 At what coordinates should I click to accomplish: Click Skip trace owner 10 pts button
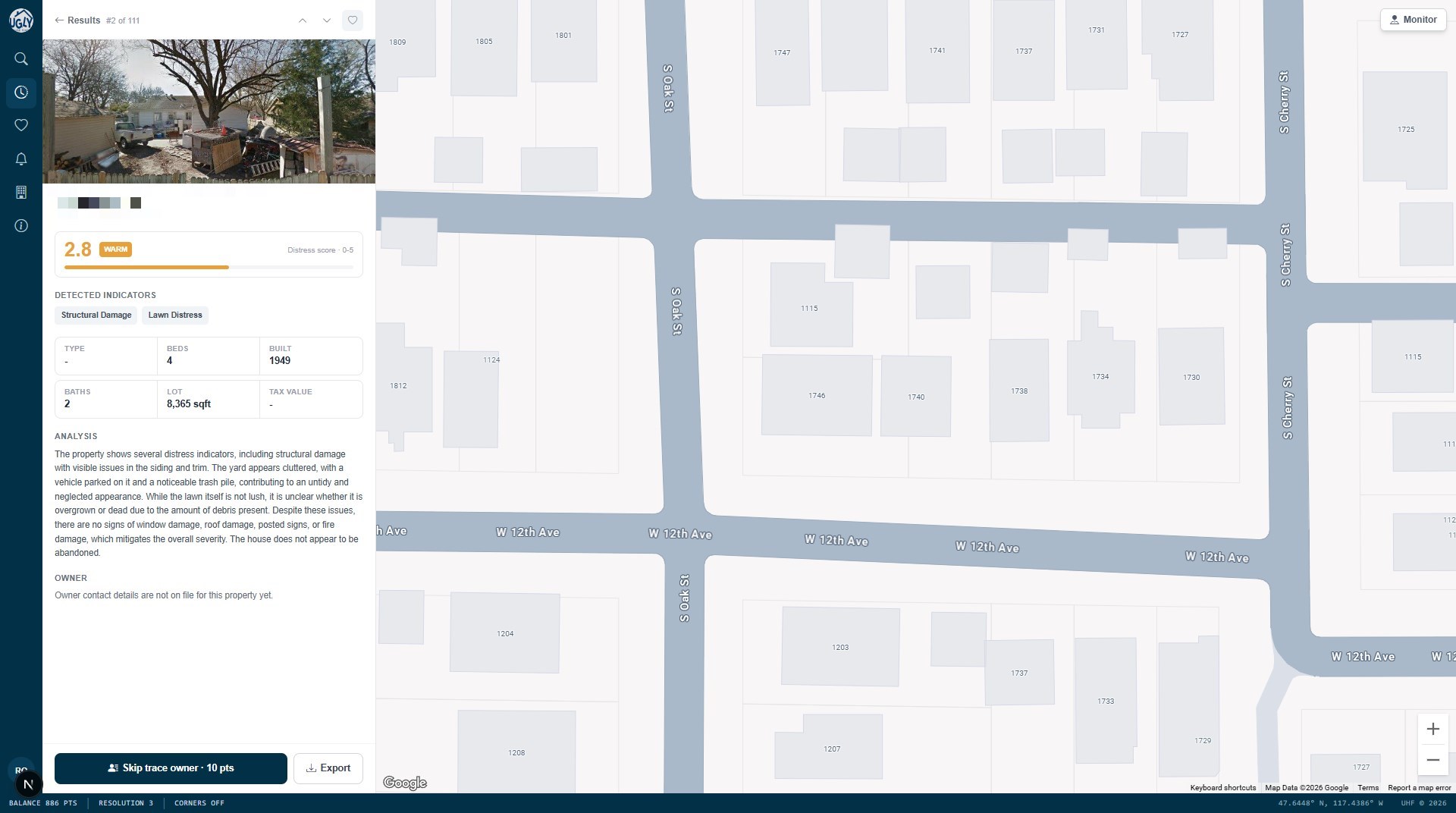[171, 768]
